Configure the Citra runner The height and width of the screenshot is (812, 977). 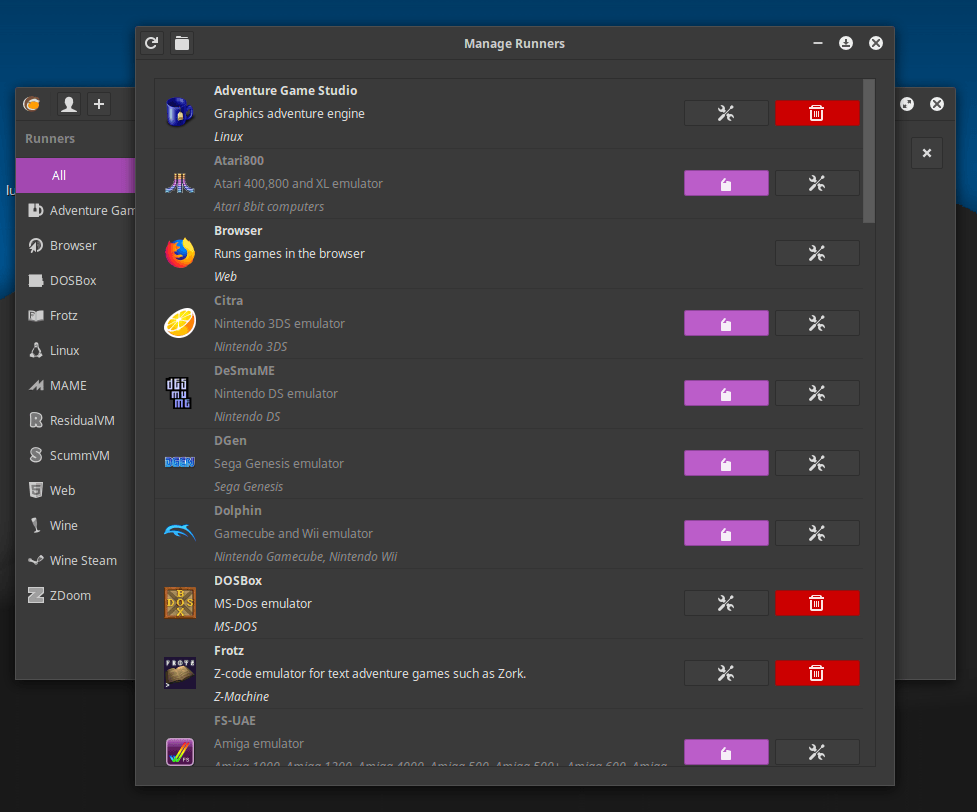(817, 323)
